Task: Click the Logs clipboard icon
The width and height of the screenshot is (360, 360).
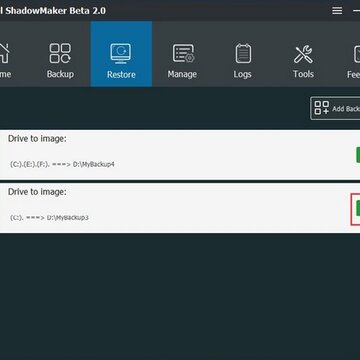Action: point(243,53)
